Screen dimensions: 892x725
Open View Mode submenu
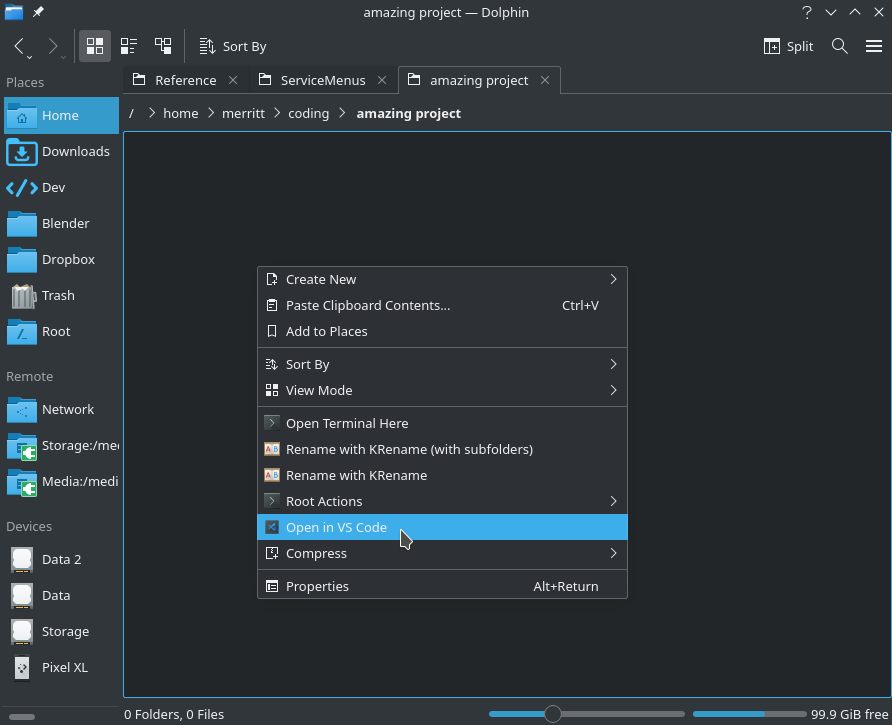click(x=442, y=390)
